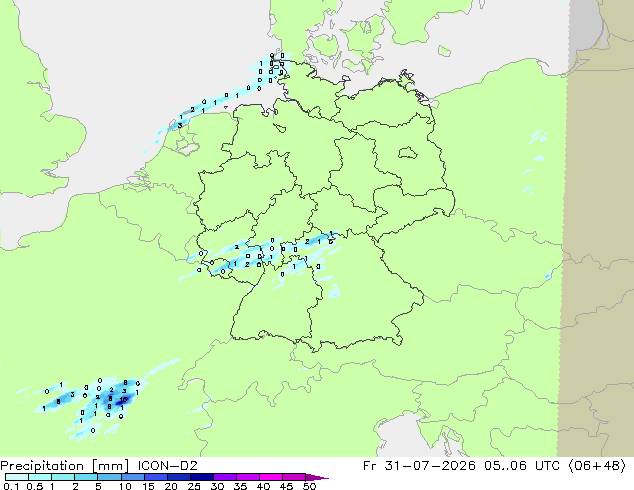Viewport: 634px width, 490px height.
Task: Click the '0.5' legend scale label
Action: pos(34,486)
